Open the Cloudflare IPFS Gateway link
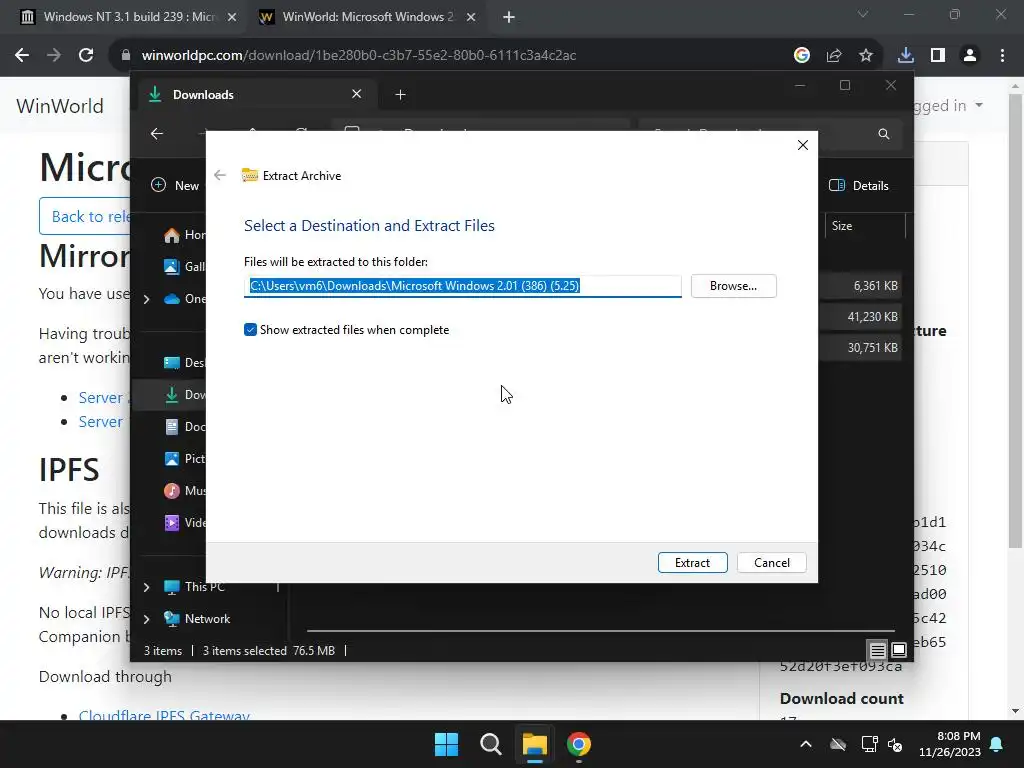Viewport: 1024px width, 768px height. click(165, 716)
